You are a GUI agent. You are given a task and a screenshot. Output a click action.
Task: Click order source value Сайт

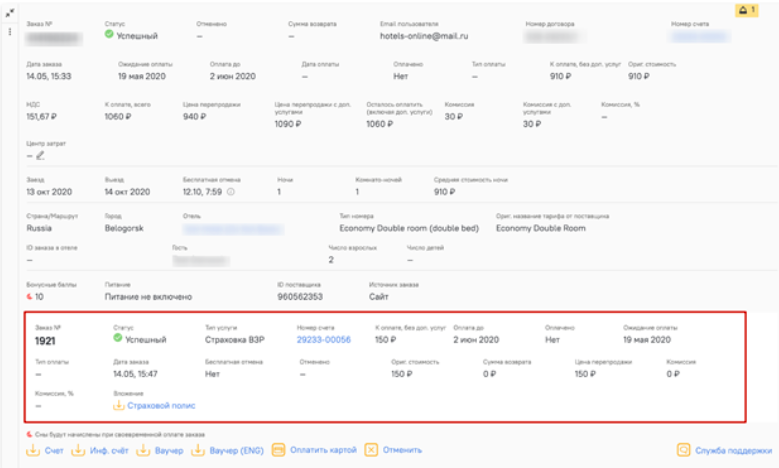pyautogui.click(x=379, y=297)
